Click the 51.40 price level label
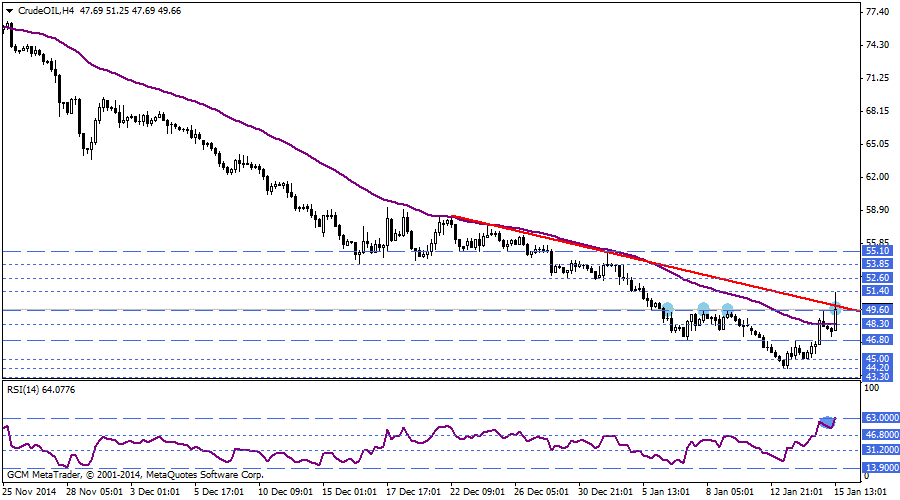 point(877,291)
